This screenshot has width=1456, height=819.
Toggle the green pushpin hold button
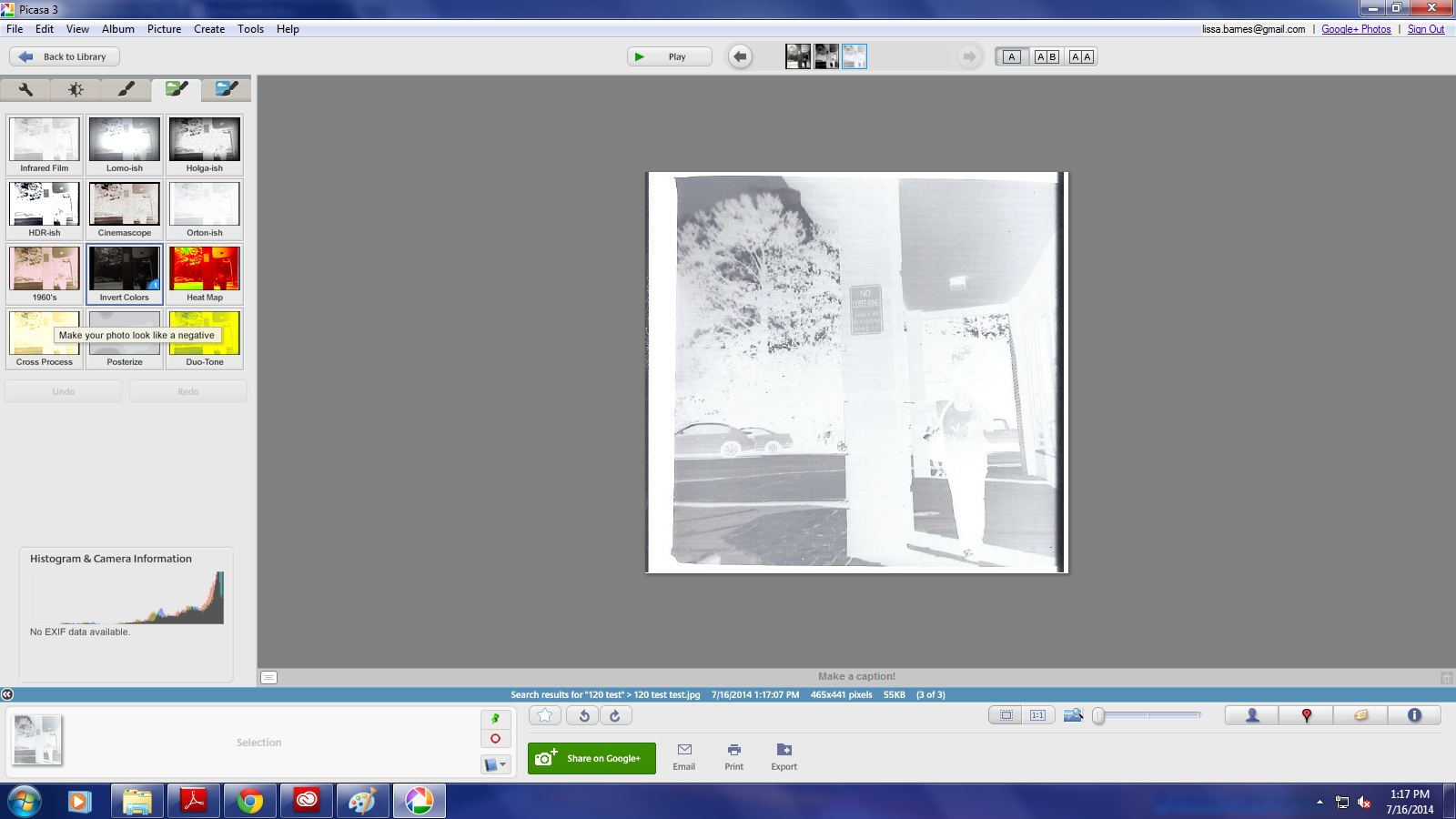[495, 719]
